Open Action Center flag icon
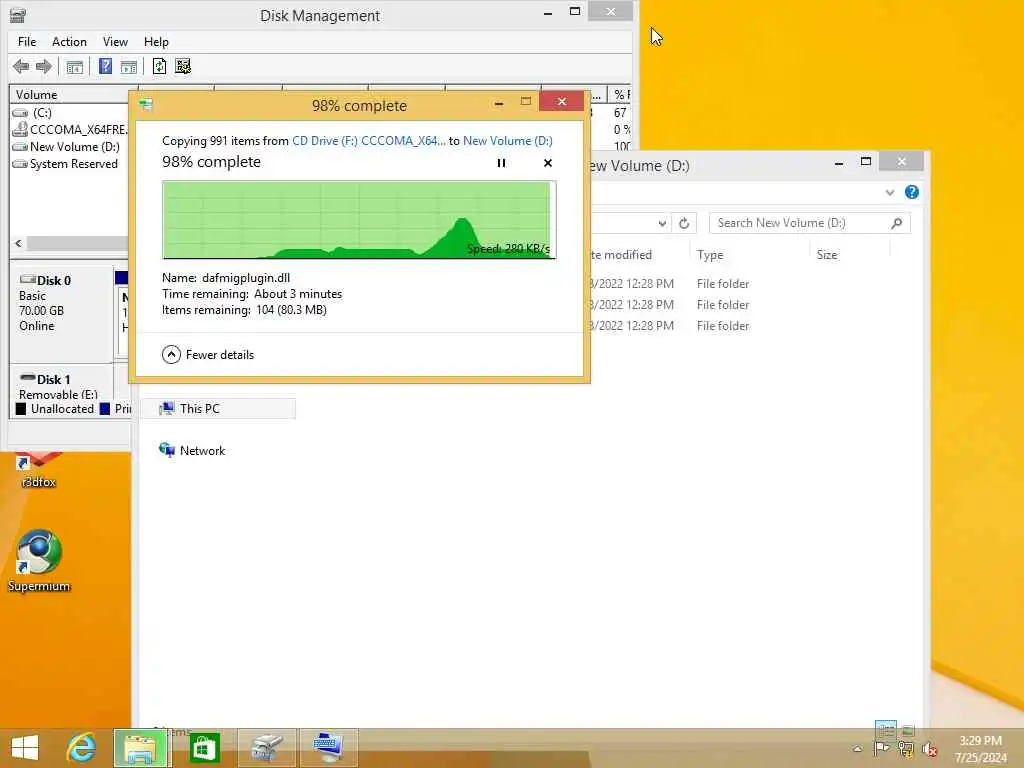 tap(881, 748)
